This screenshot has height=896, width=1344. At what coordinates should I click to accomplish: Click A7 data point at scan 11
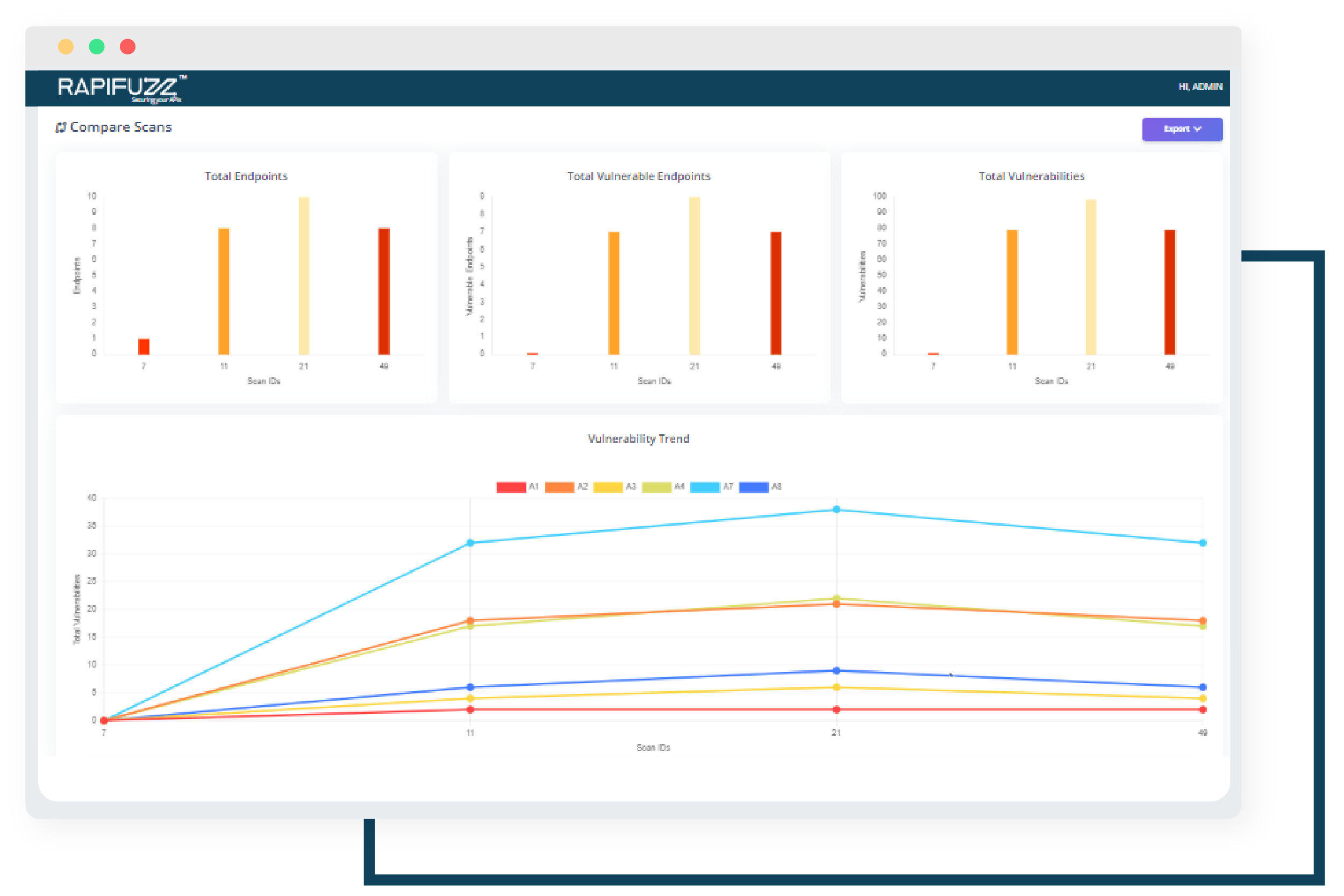[470, 543]
